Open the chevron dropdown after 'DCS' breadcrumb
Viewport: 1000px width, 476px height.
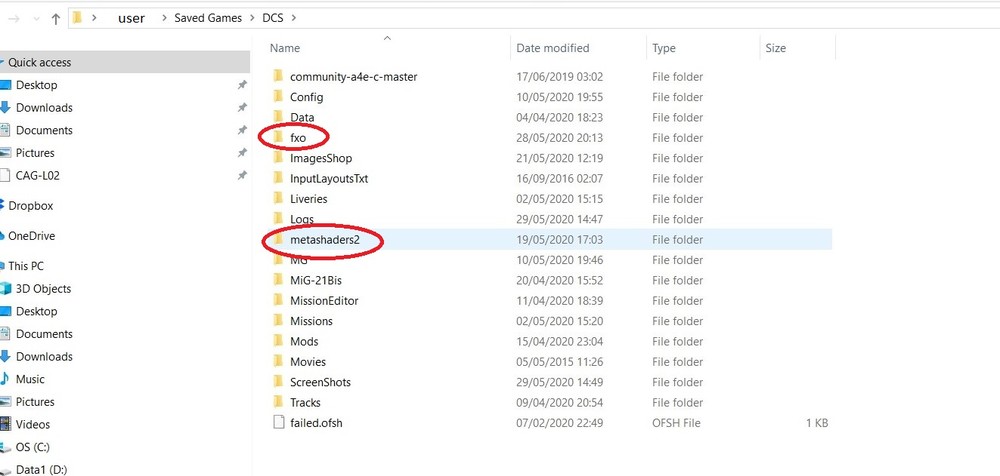[x=295, y=18]
